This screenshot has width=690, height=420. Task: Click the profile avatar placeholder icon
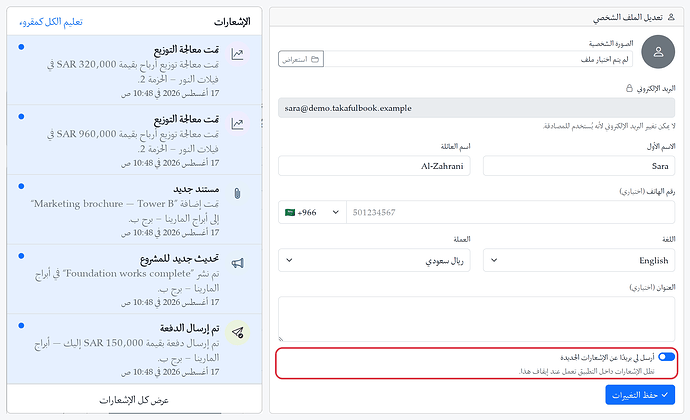[x=658, y=52]
